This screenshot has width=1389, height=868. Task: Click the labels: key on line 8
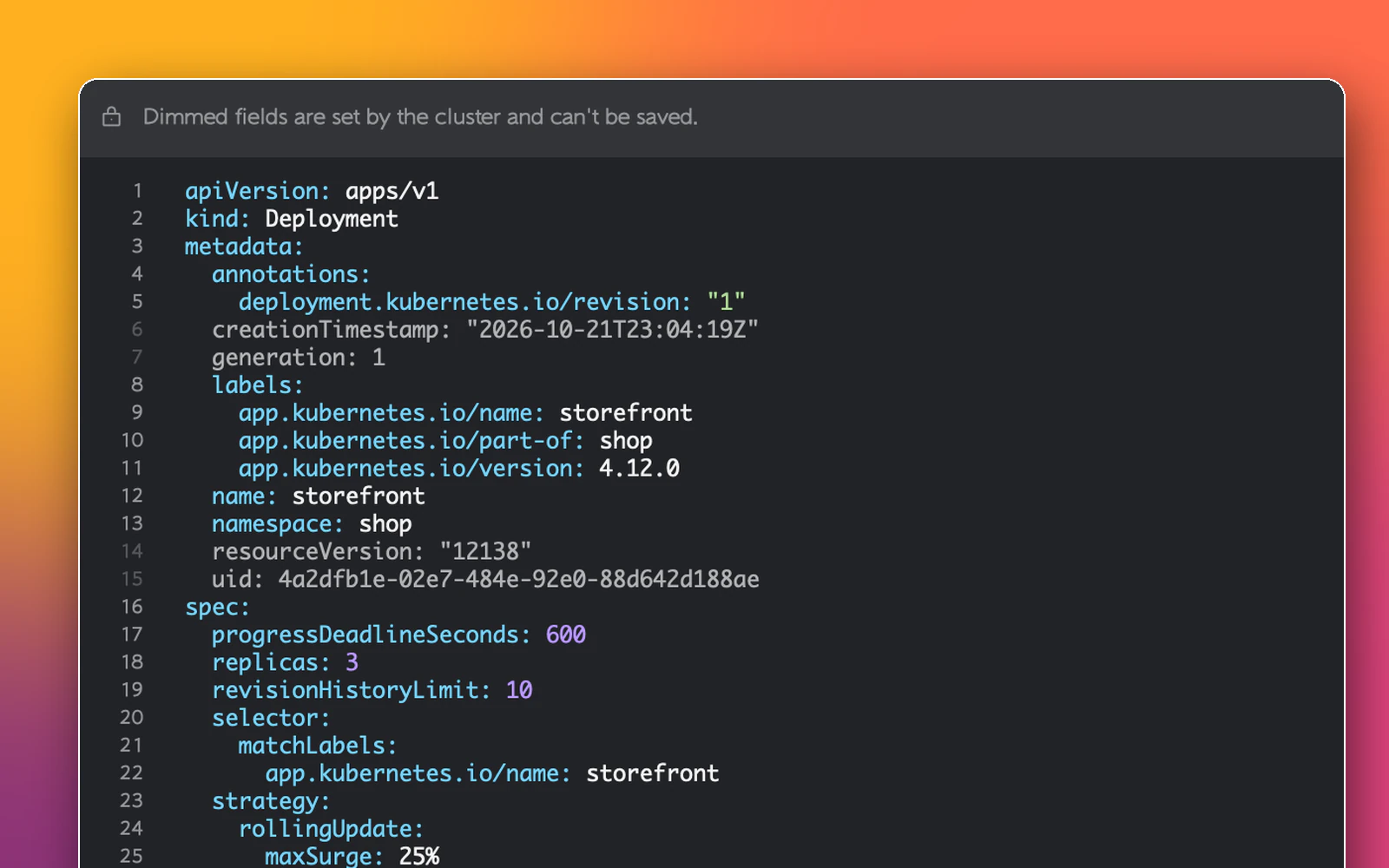tap(258, 385)
